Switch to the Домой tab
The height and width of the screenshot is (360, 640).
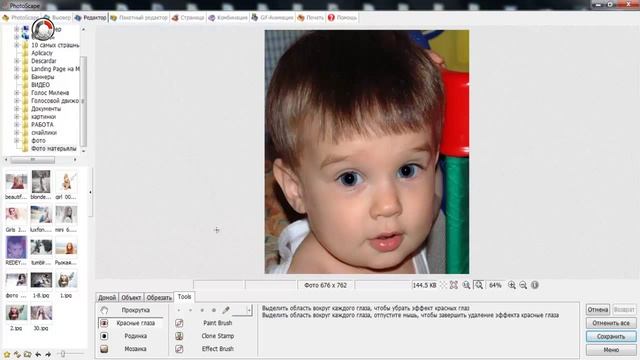click(107, 298)
